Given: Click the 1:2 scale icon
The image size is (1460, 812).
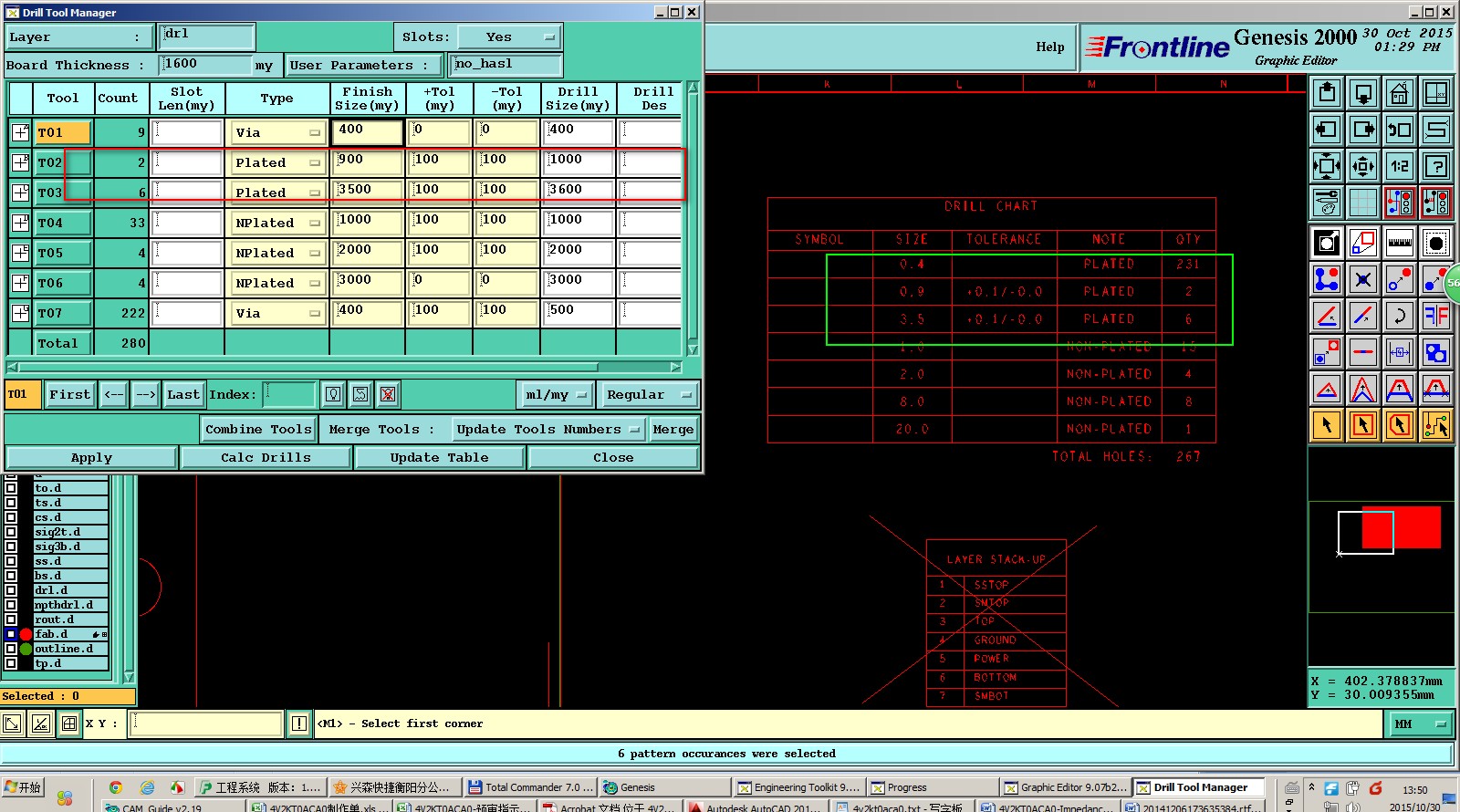Looking at the screenshot, I should tap(1400, 166).
